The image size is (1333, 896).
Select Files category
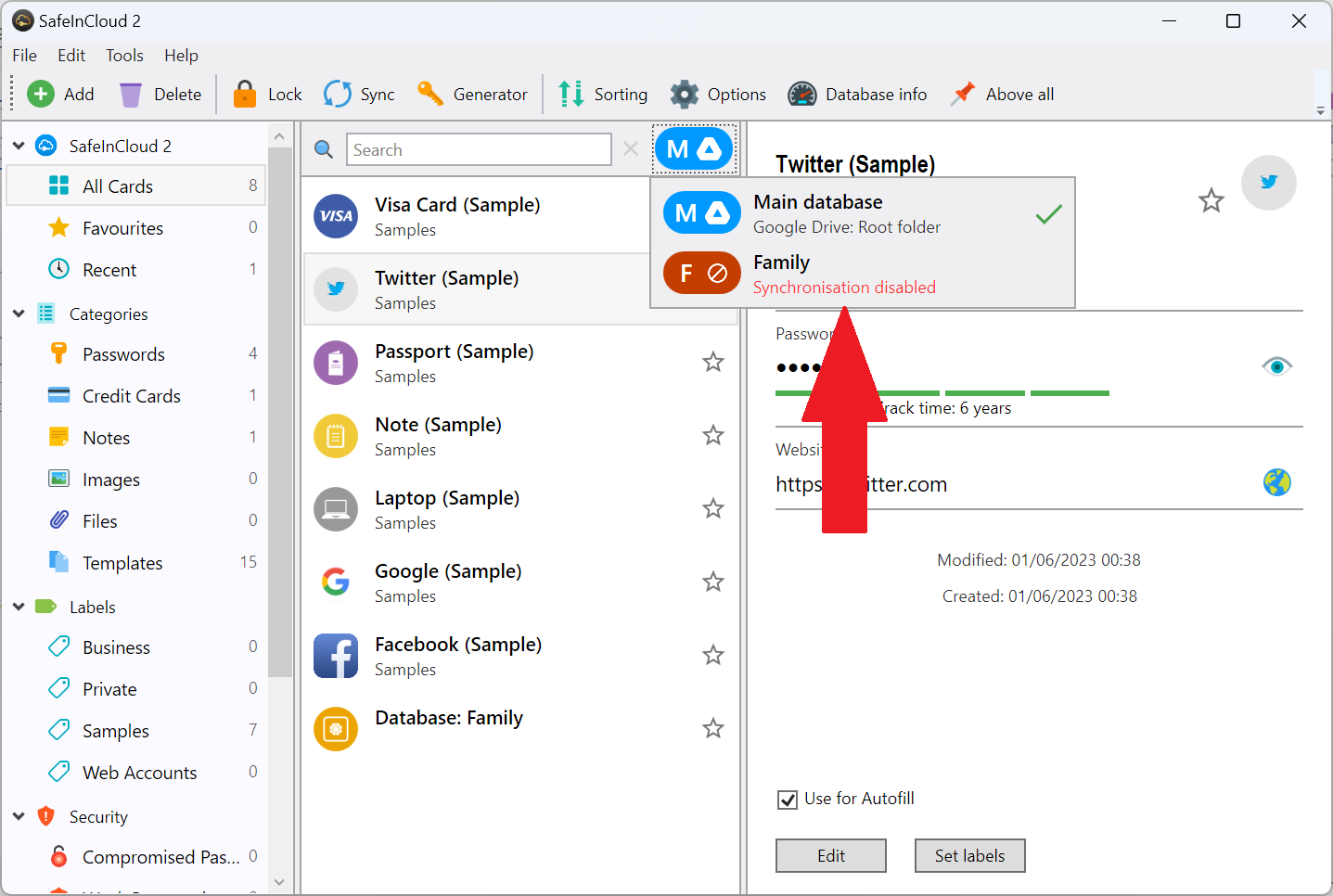tap(136, 521)
